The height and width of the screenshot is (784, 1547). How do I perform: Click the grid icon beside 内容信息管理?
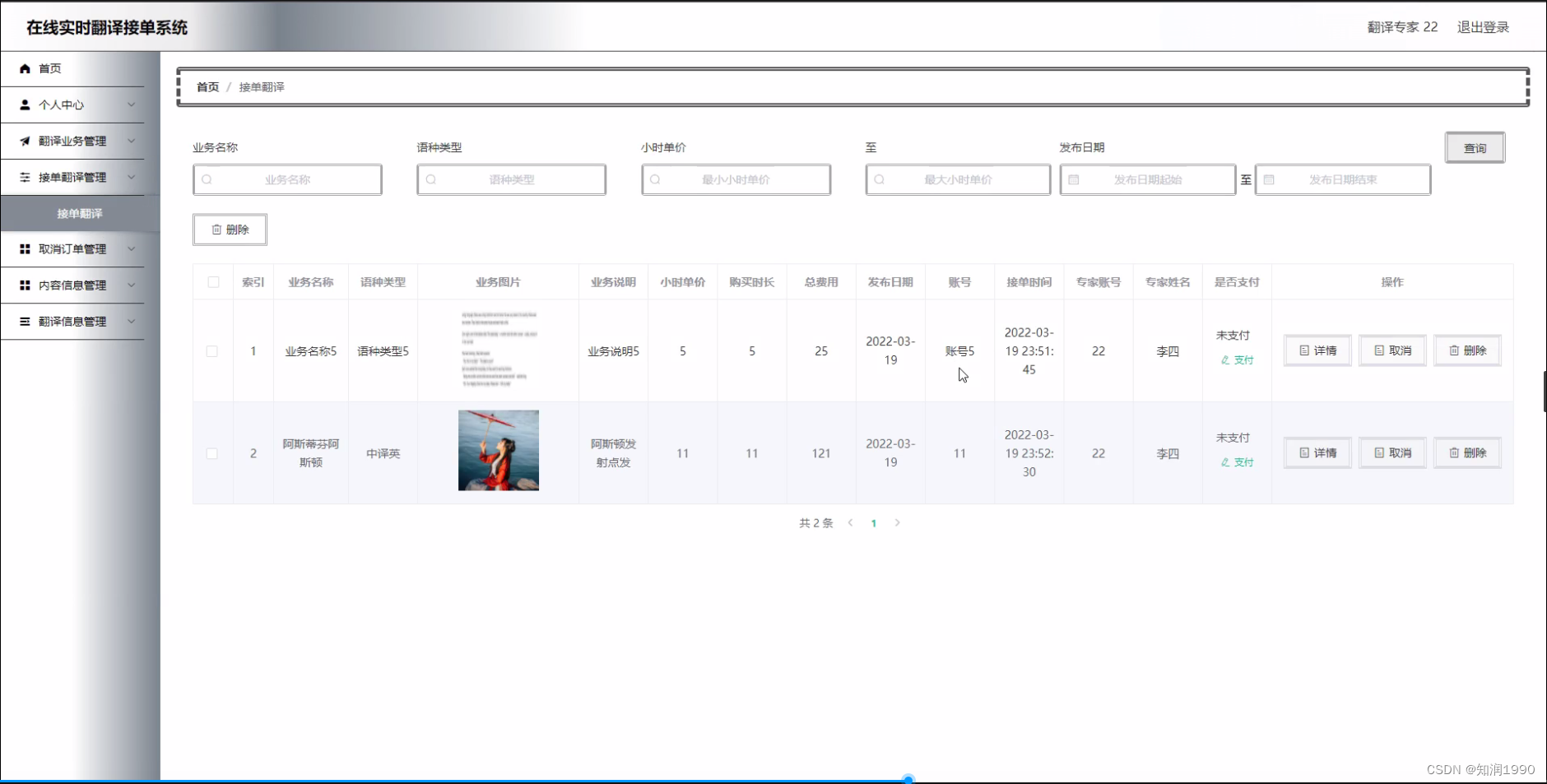pos(26,285)
